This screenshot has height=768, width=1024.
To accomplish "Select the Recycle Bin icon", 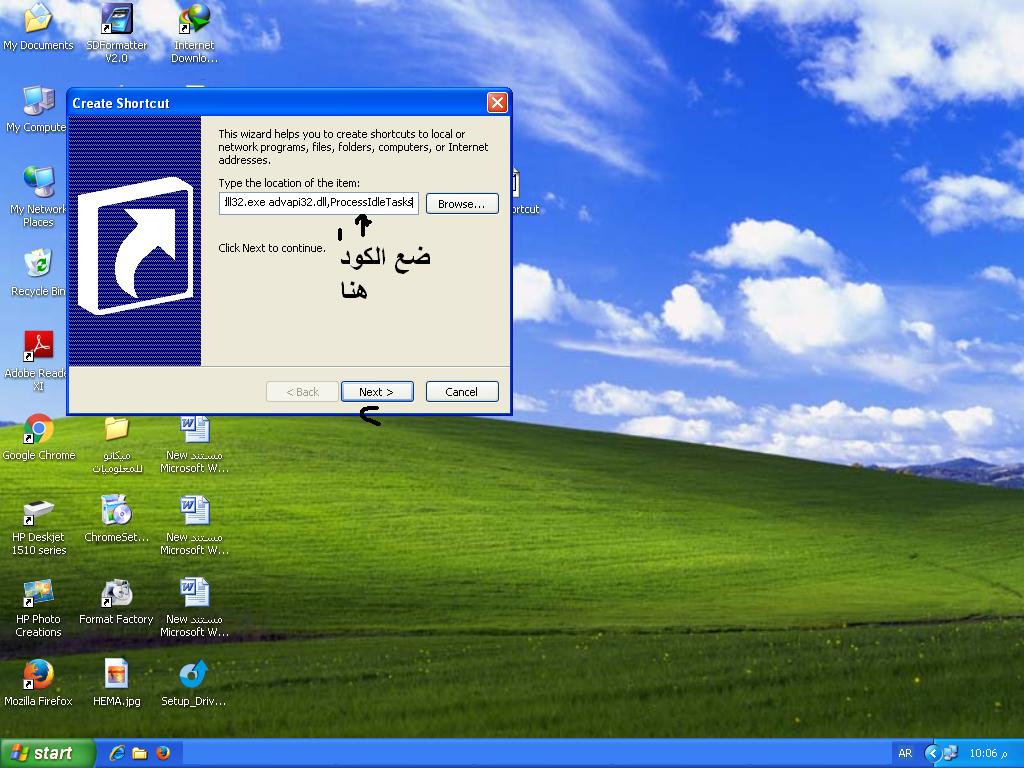I will tap(38, 272).
